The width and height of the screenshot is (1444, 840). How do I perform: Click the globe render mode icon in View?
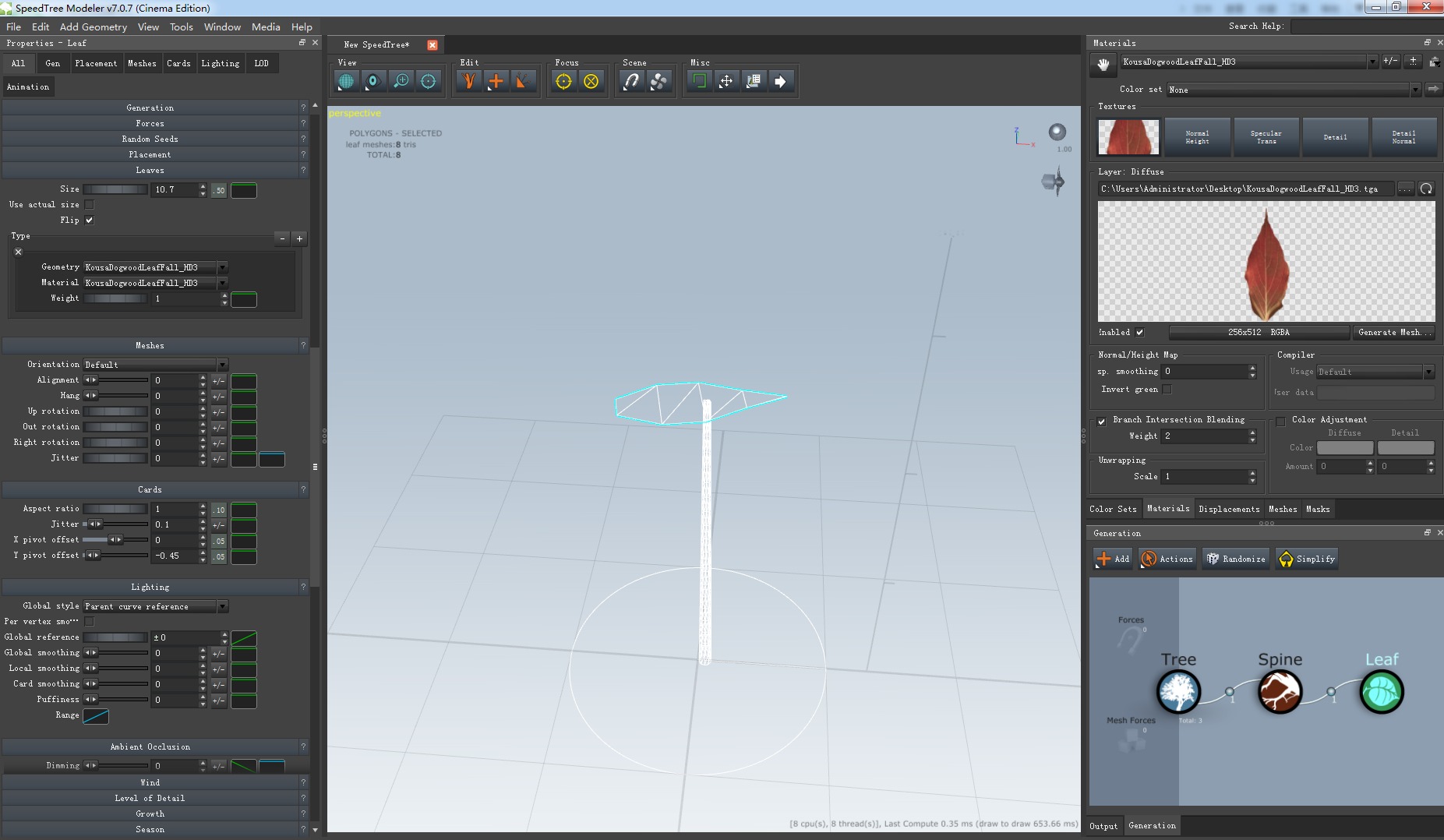click(346, 81)
